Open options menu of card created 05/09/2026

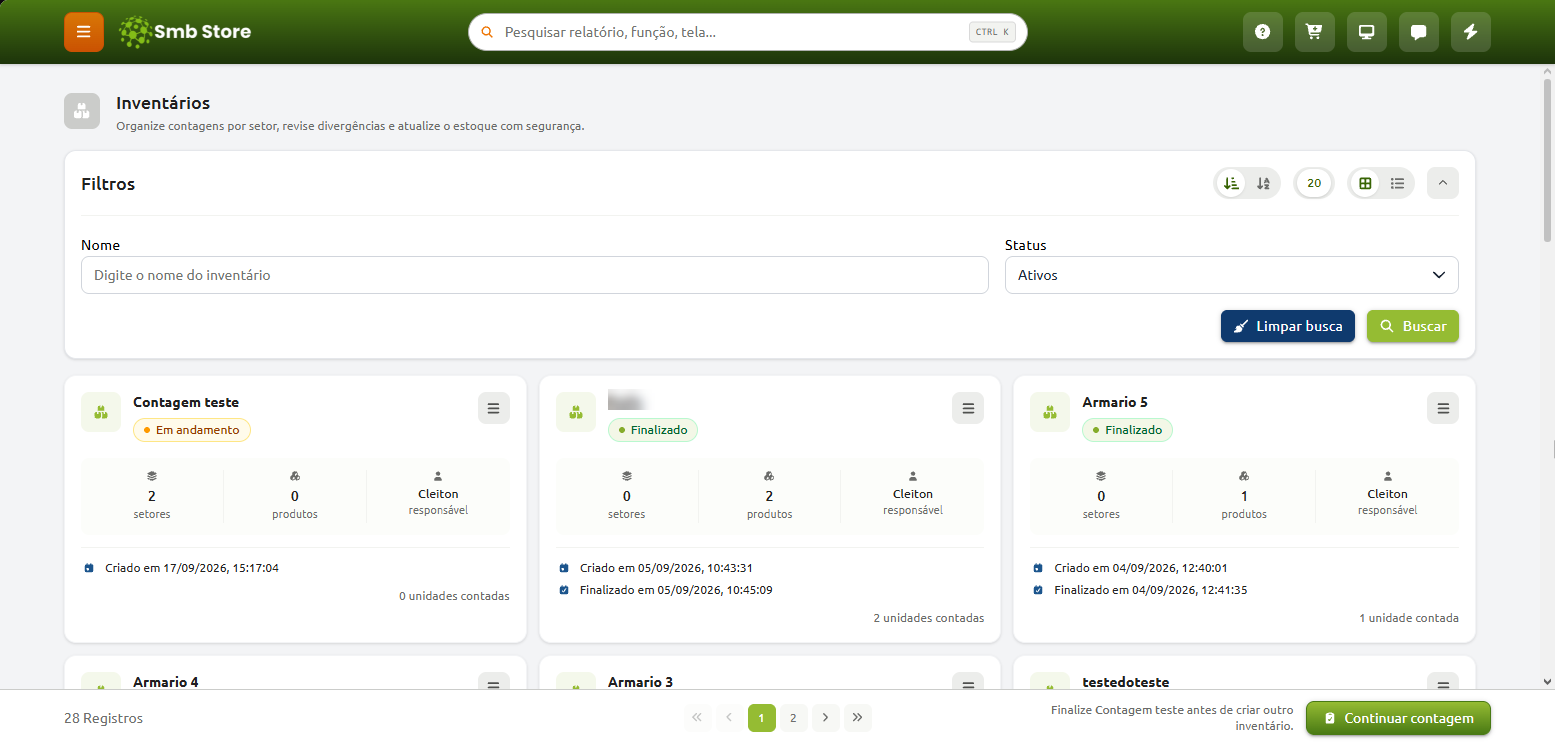pos(968,408)
